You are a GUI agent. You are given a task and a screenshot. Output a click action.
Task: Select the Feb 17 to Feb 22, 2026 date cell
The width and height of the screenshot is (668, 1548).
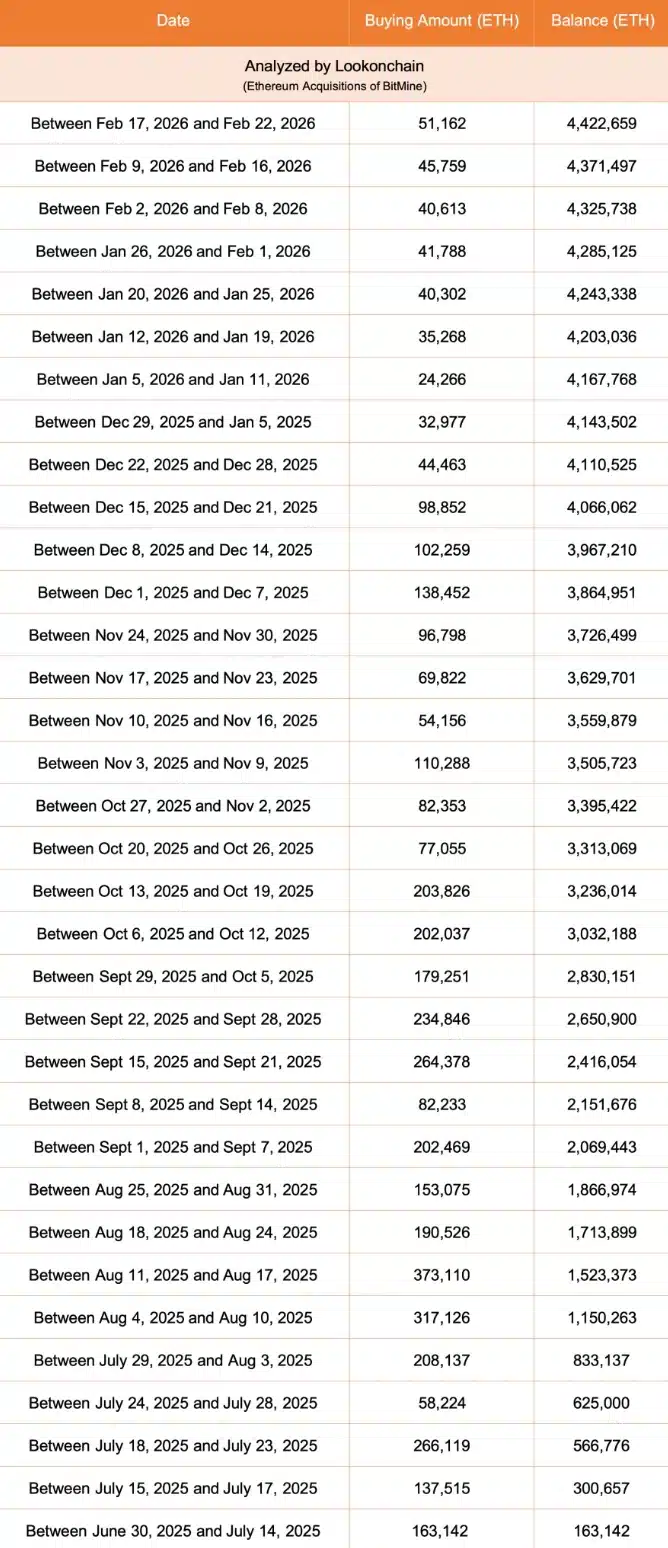pos(173,124)
